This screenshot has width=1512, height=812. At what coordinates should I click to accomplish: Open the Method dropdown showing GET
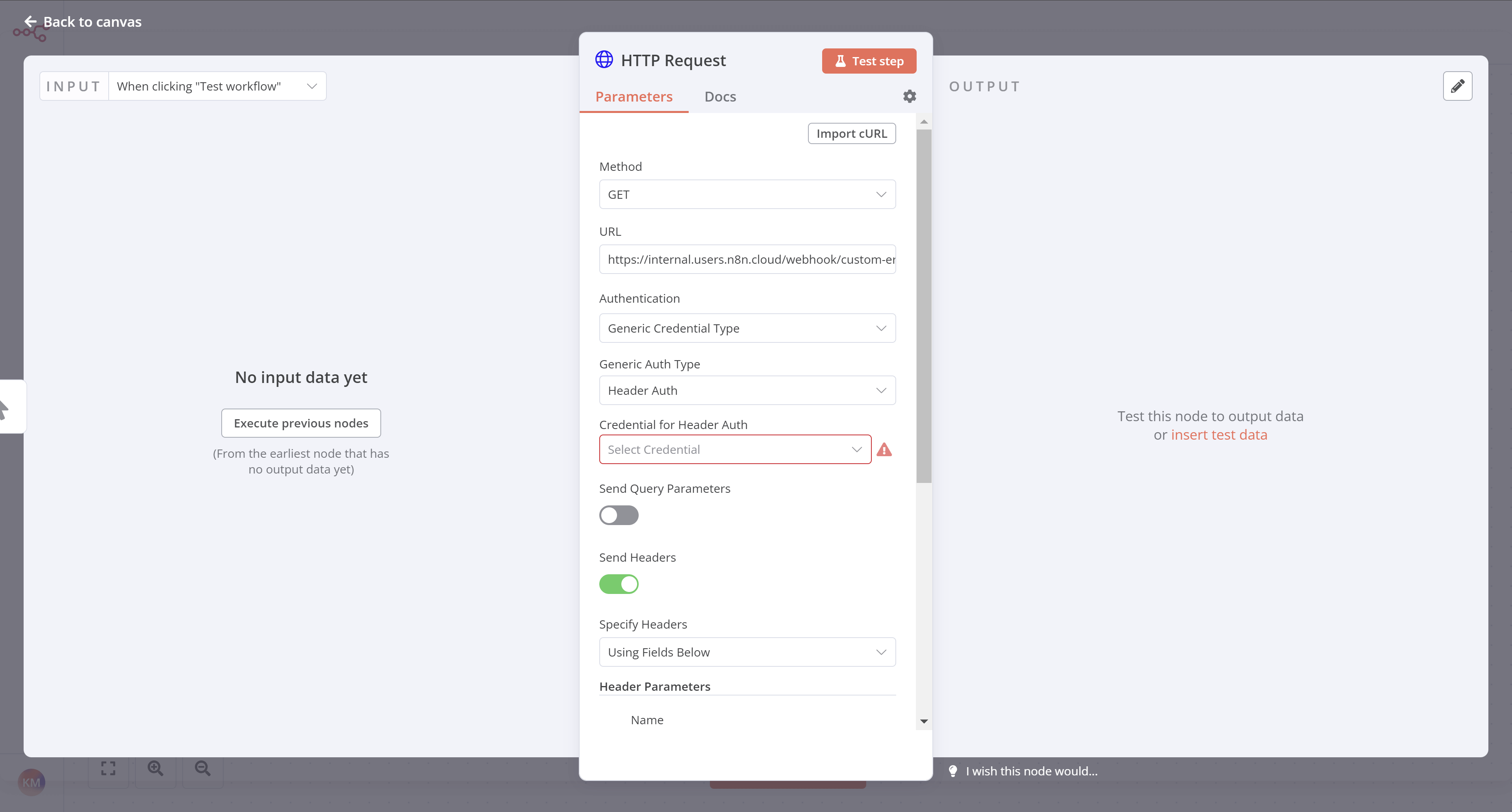point(747,194)
